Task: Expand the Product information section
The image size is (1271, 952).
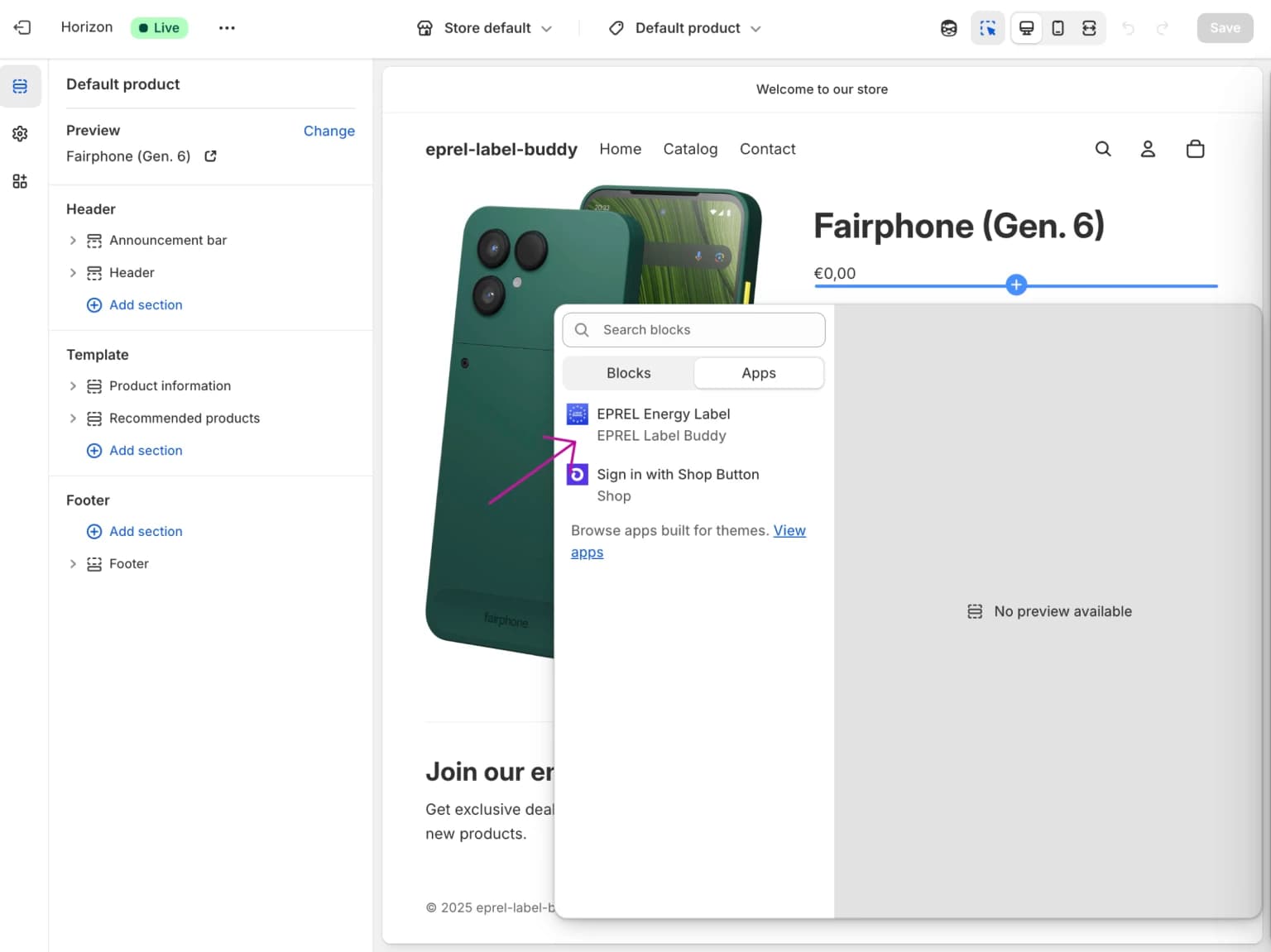Action: [73, 385]
